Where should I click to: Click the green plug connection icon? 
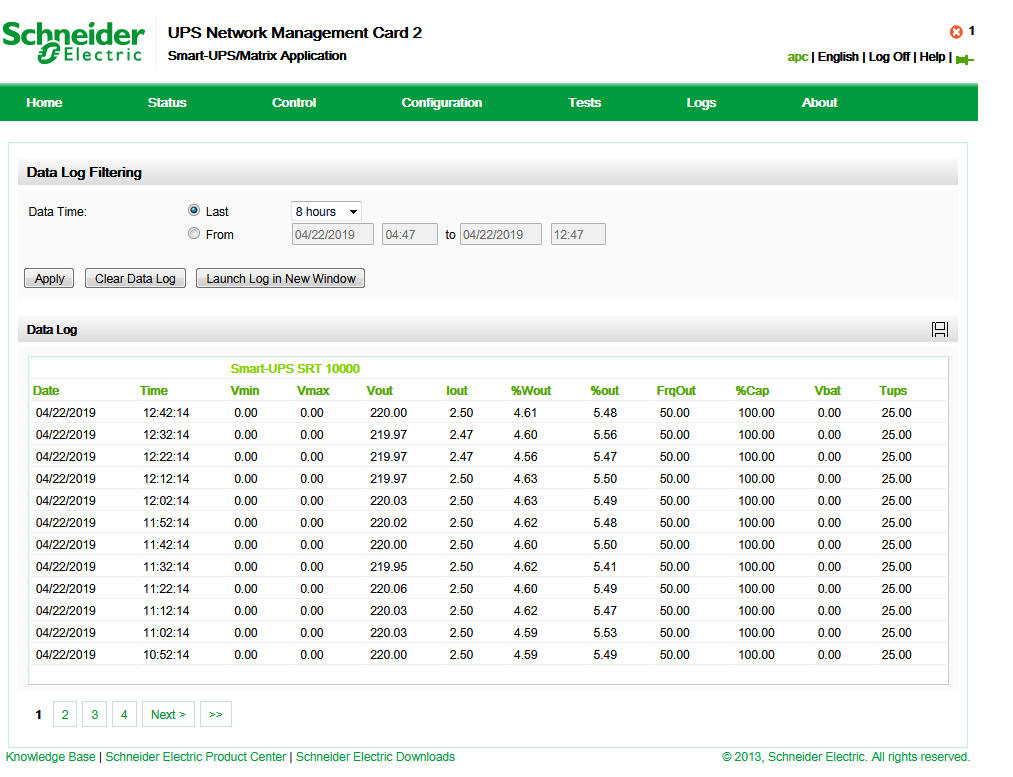pos(964,59)
